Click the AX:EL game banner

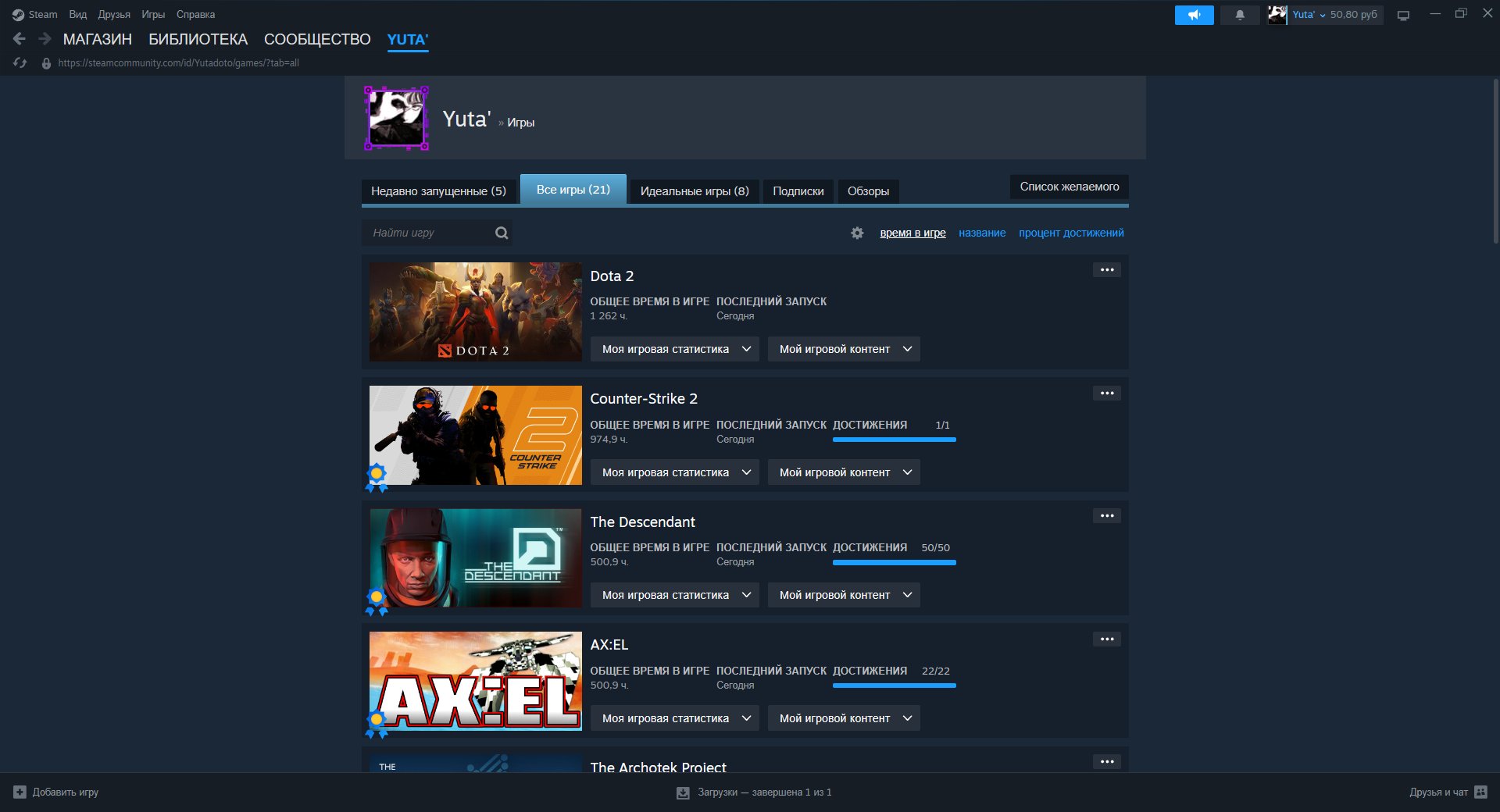[x=476, y=681]
